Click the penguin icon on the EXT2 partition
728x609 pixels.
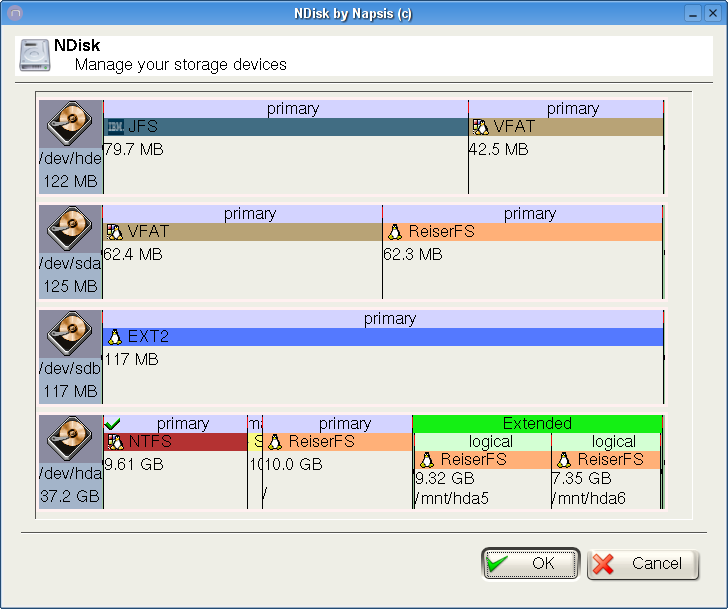coord(114,337)
